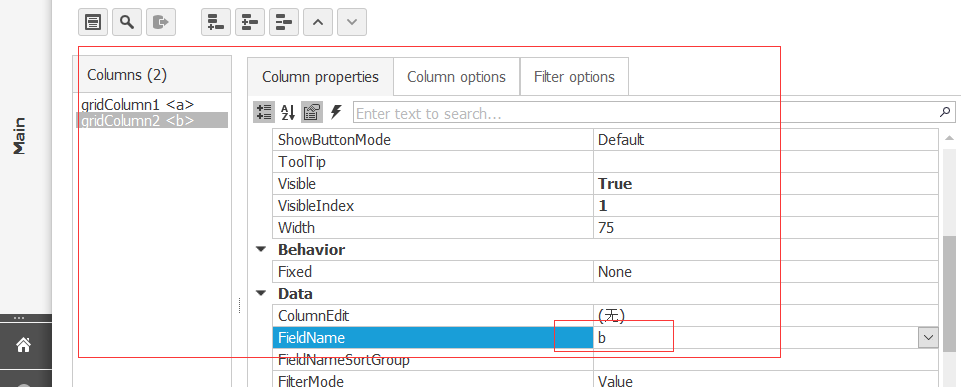Select the ToolTip property name
961x387 pixels.
(433, 162)
